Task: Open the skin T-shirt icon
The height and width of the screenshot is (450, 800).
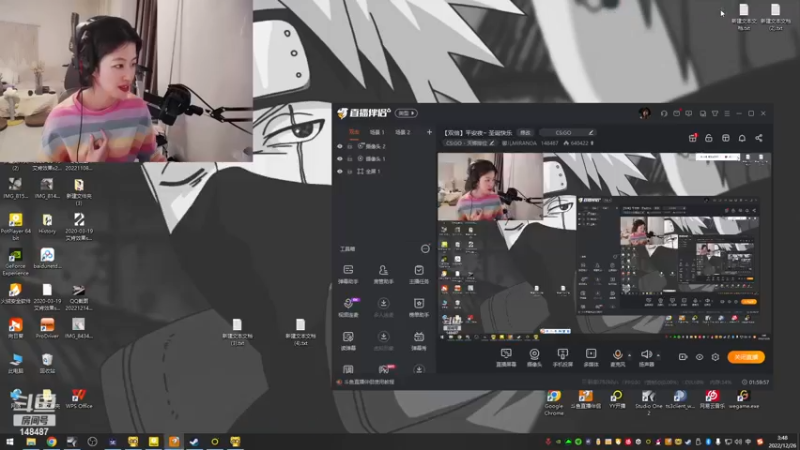Action: pyautogui.click(x=715, y=113)
